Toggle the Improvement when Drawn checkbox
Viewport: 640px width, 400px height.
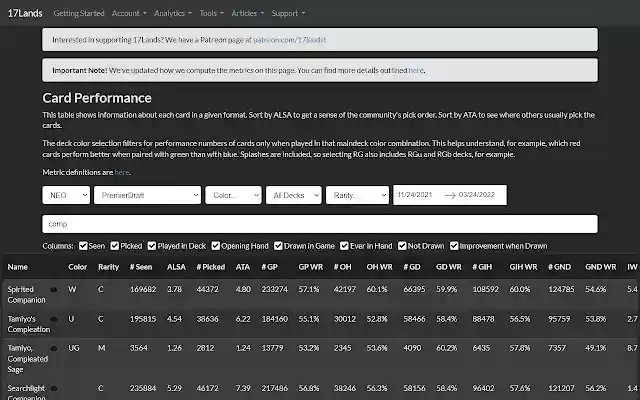454,246
